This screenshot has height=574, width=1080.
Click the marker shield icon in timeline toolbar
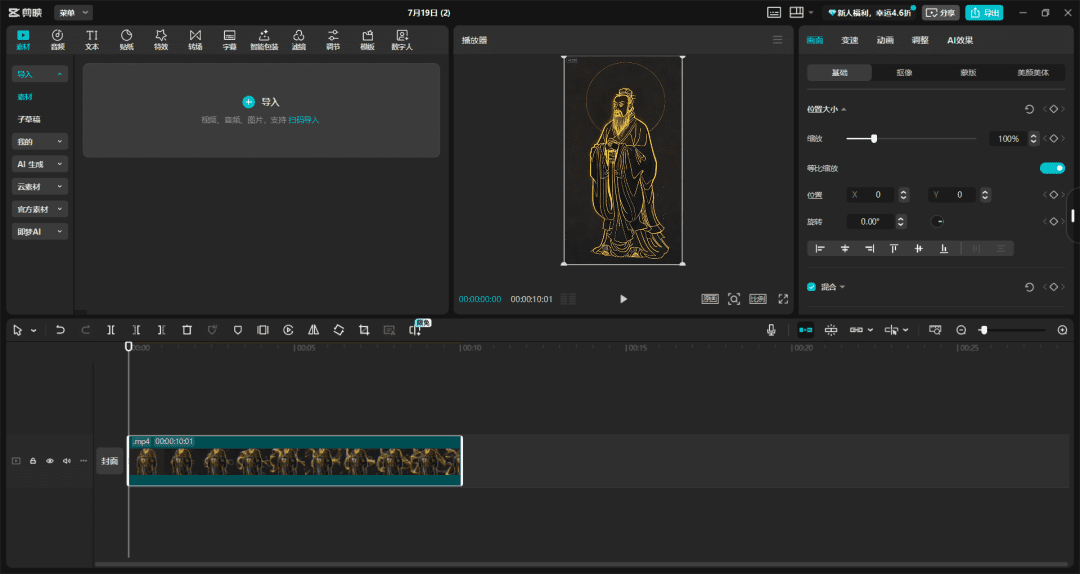coord(238,330)
